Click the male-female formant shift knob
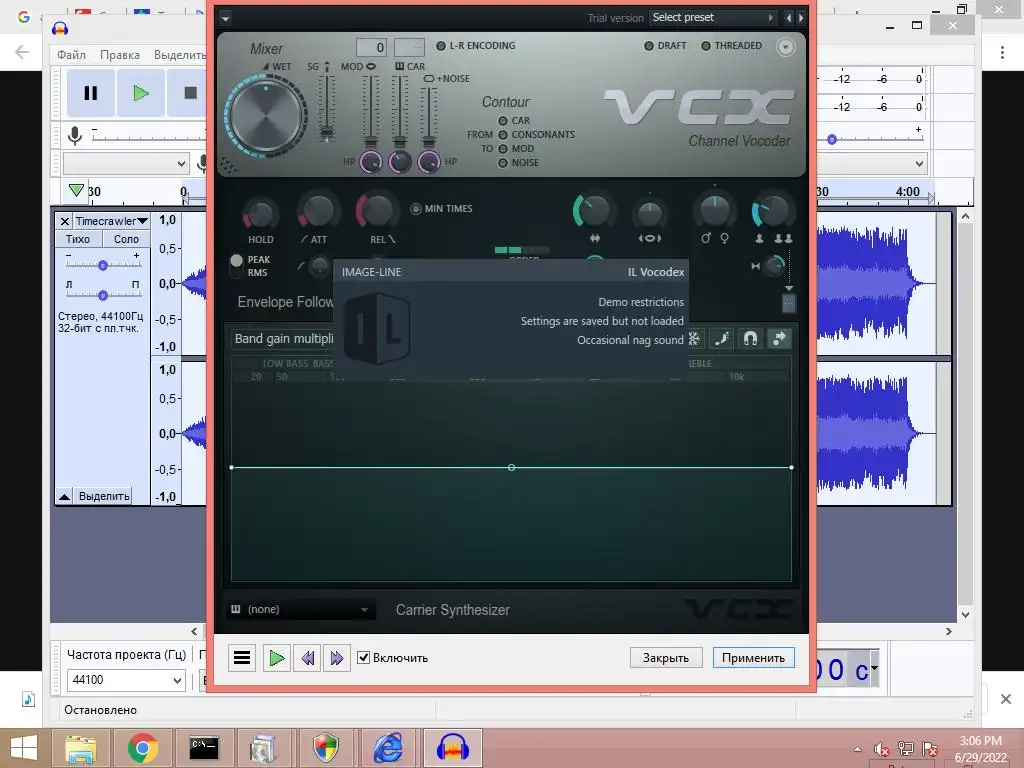 714,211
